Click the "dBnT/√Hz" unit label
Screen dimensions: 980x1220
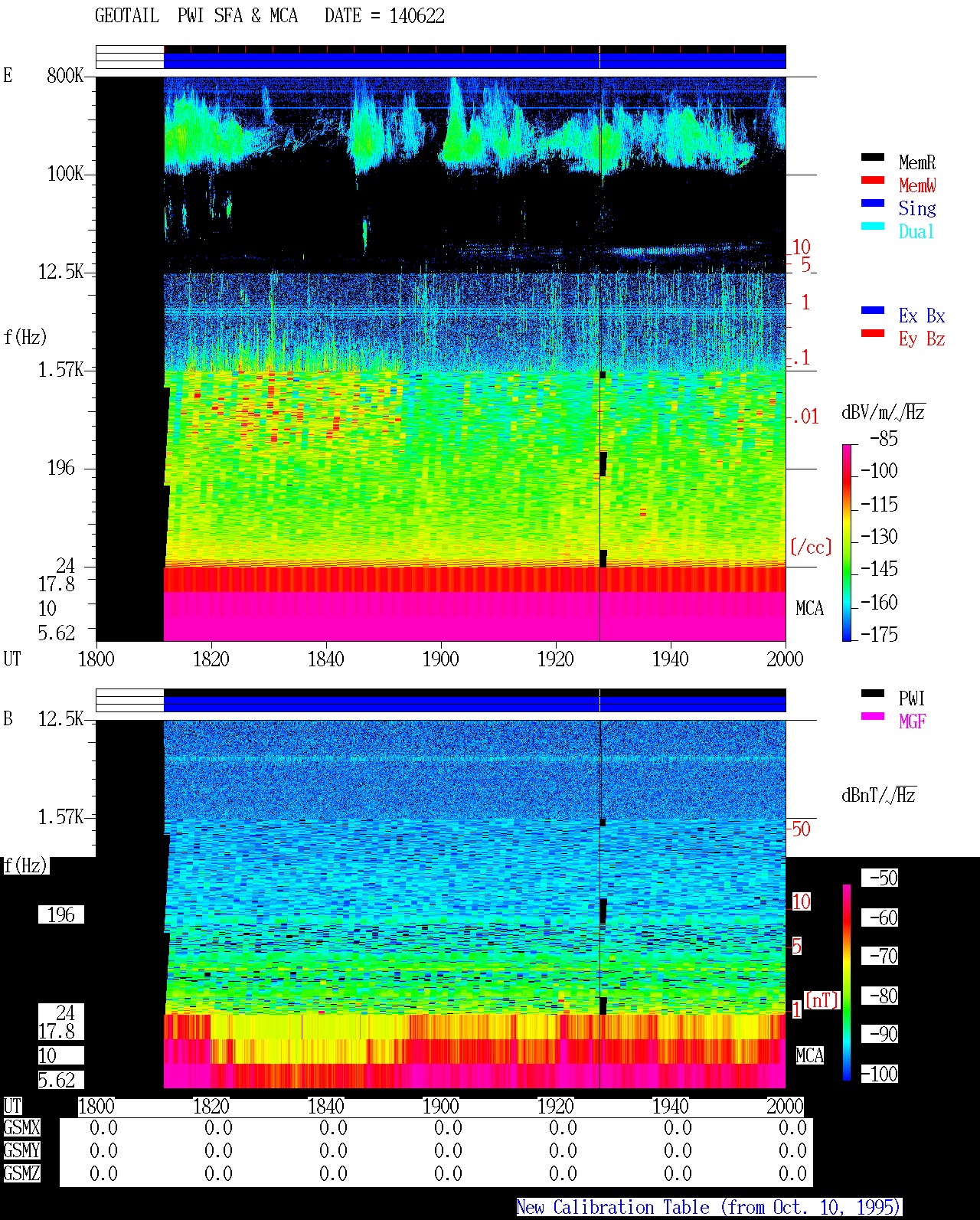tap(879, 795)
